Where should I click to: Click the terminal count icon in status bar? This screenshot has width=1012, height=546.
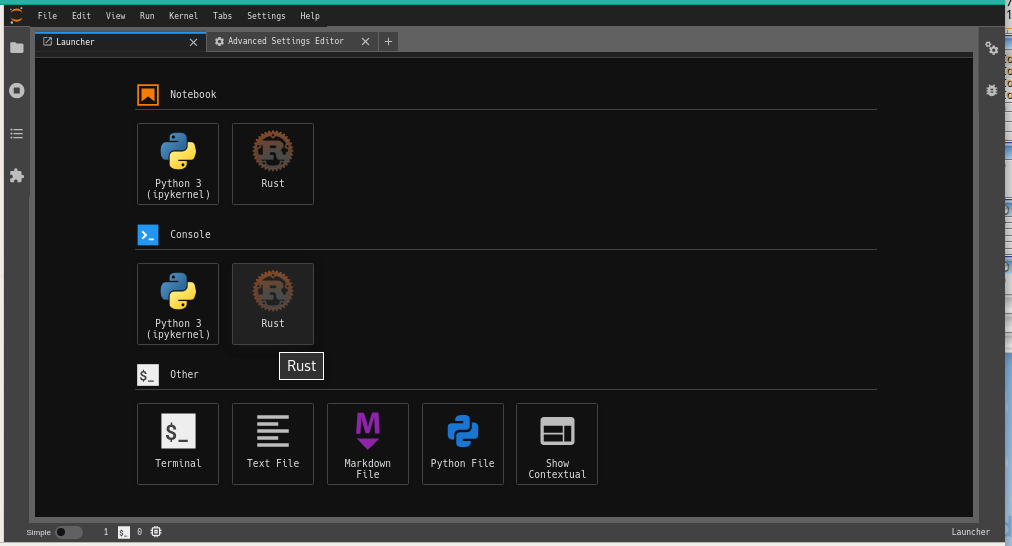pyautogui.click(x=124, y=532)
